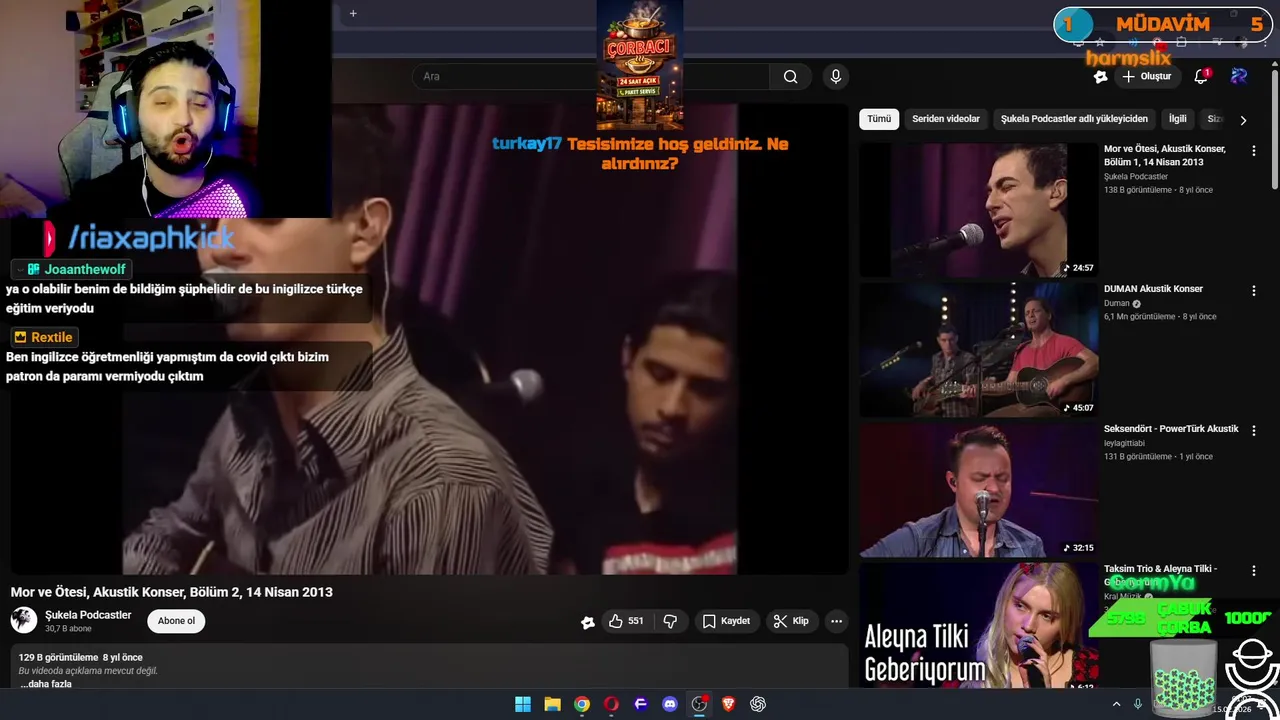Viewport: 1280px width, 720px height.
Task: Open options menu for Taksim Trio & Aleyna Tilki
Action: coord(1254,570)
